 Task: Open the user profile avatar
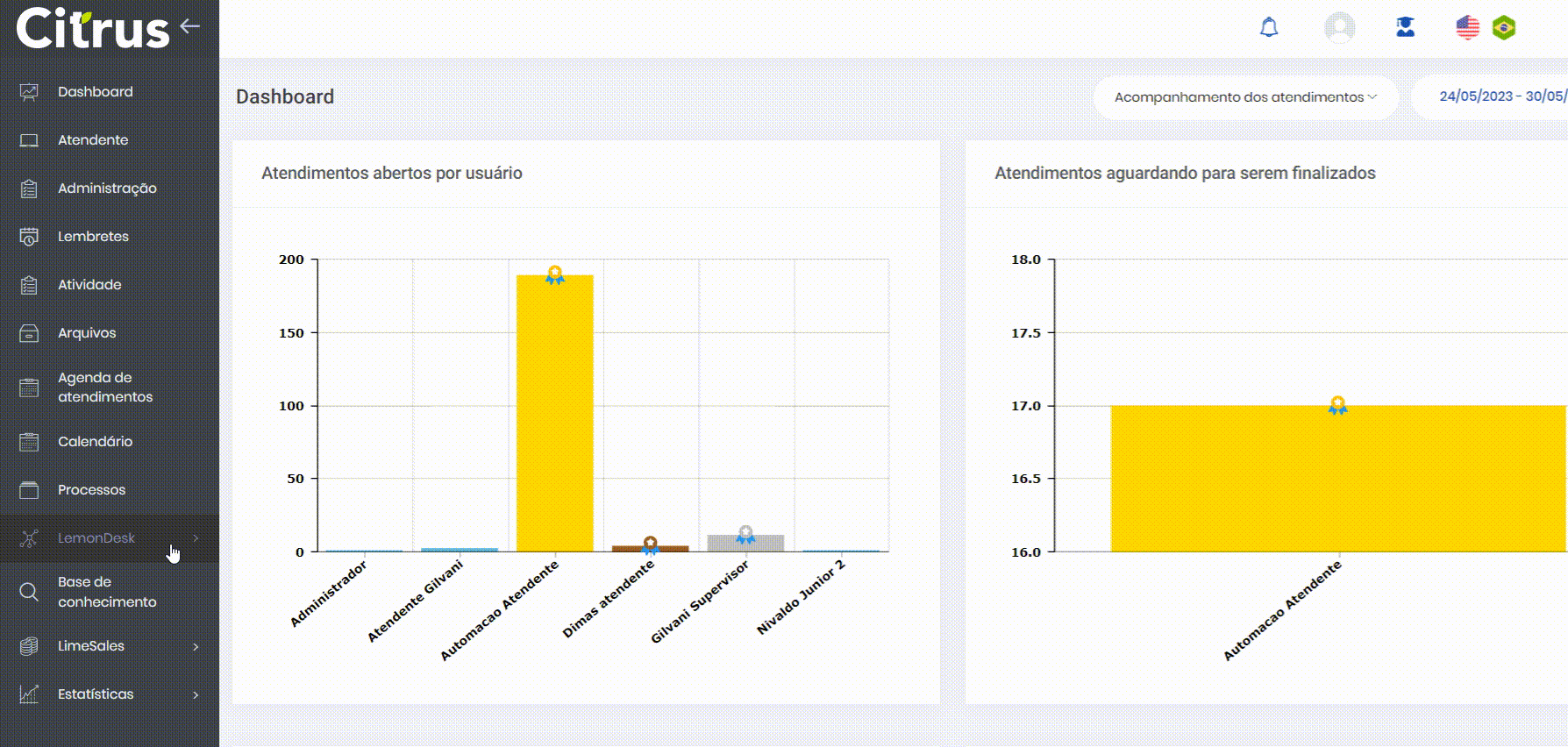click(1339, 28)
